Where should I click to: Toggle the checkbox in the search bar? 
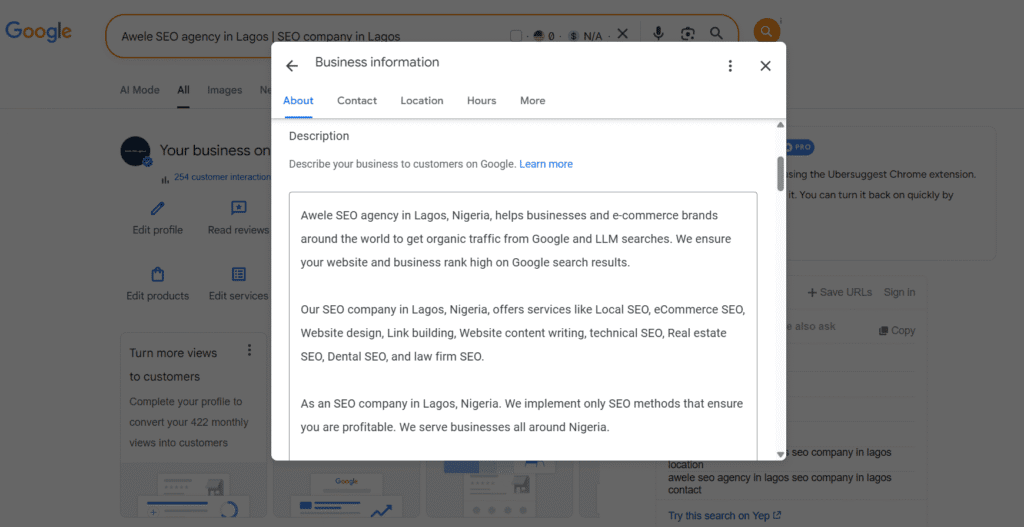pyautogui.click(x=515, y=36)
